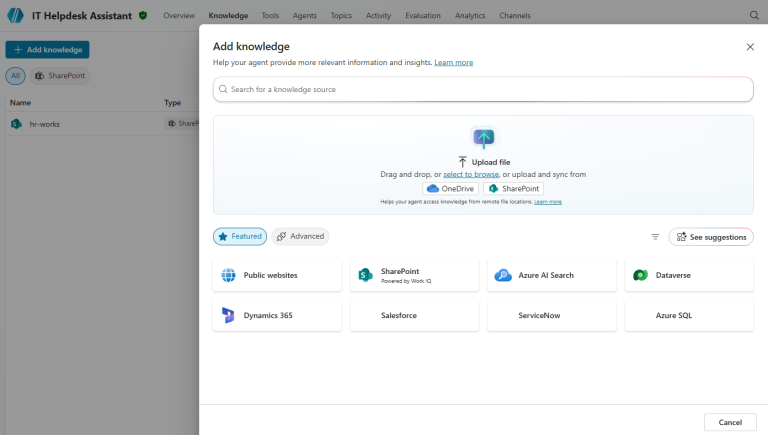Switch to the Tools tab
This screenshot has height=435, width=768.
click(270, 16)
